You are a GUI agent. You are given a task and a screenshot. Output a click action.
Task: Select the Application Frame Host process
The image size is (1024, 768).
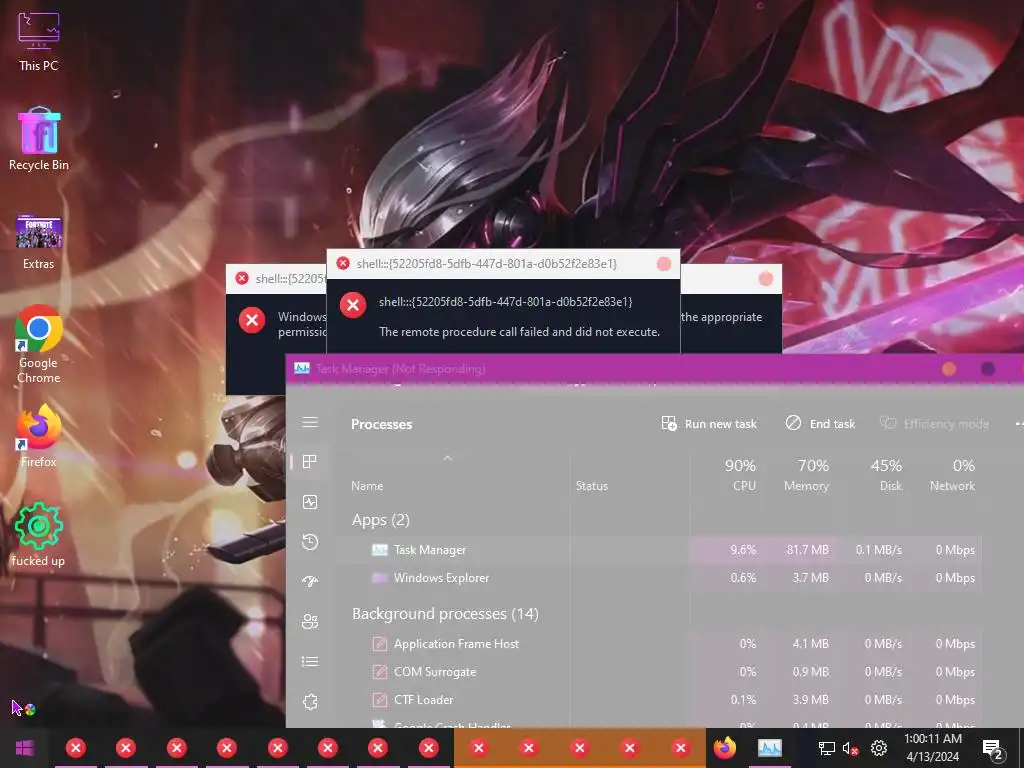coord(660,644)
